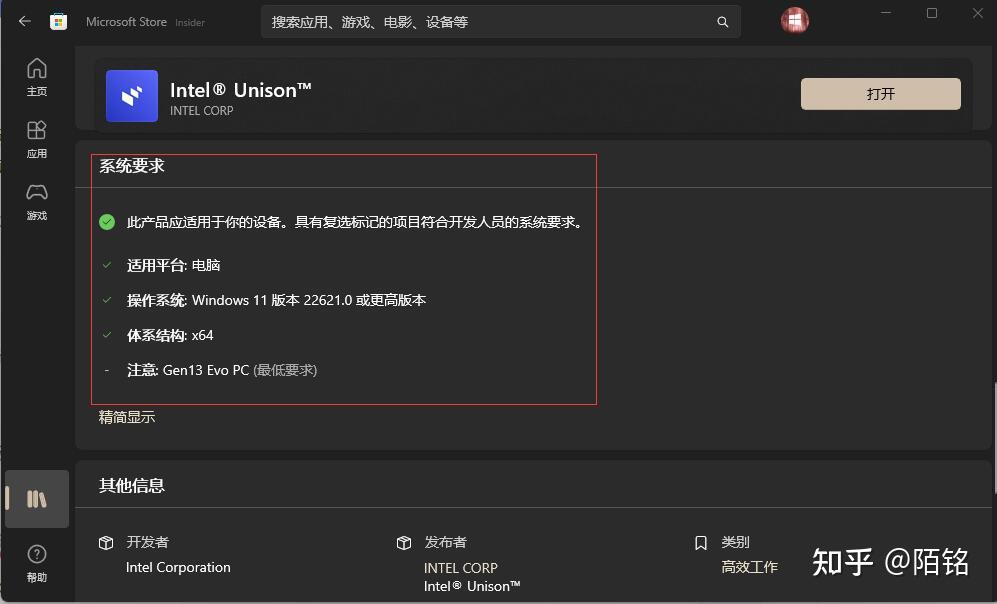This screenshot has height=604, width=997.
Task: Click the search magnifier icon
Action: pyautogui.click(x=722, y=21)
